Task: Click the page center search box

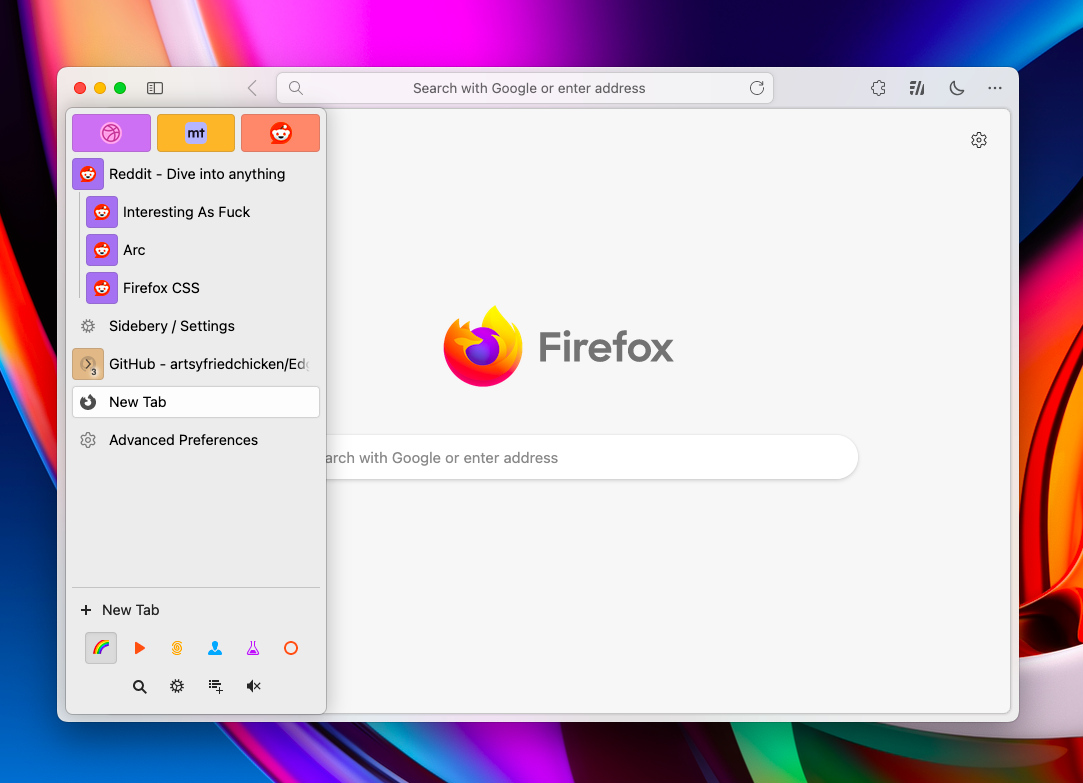Action: tap(591, 457)
